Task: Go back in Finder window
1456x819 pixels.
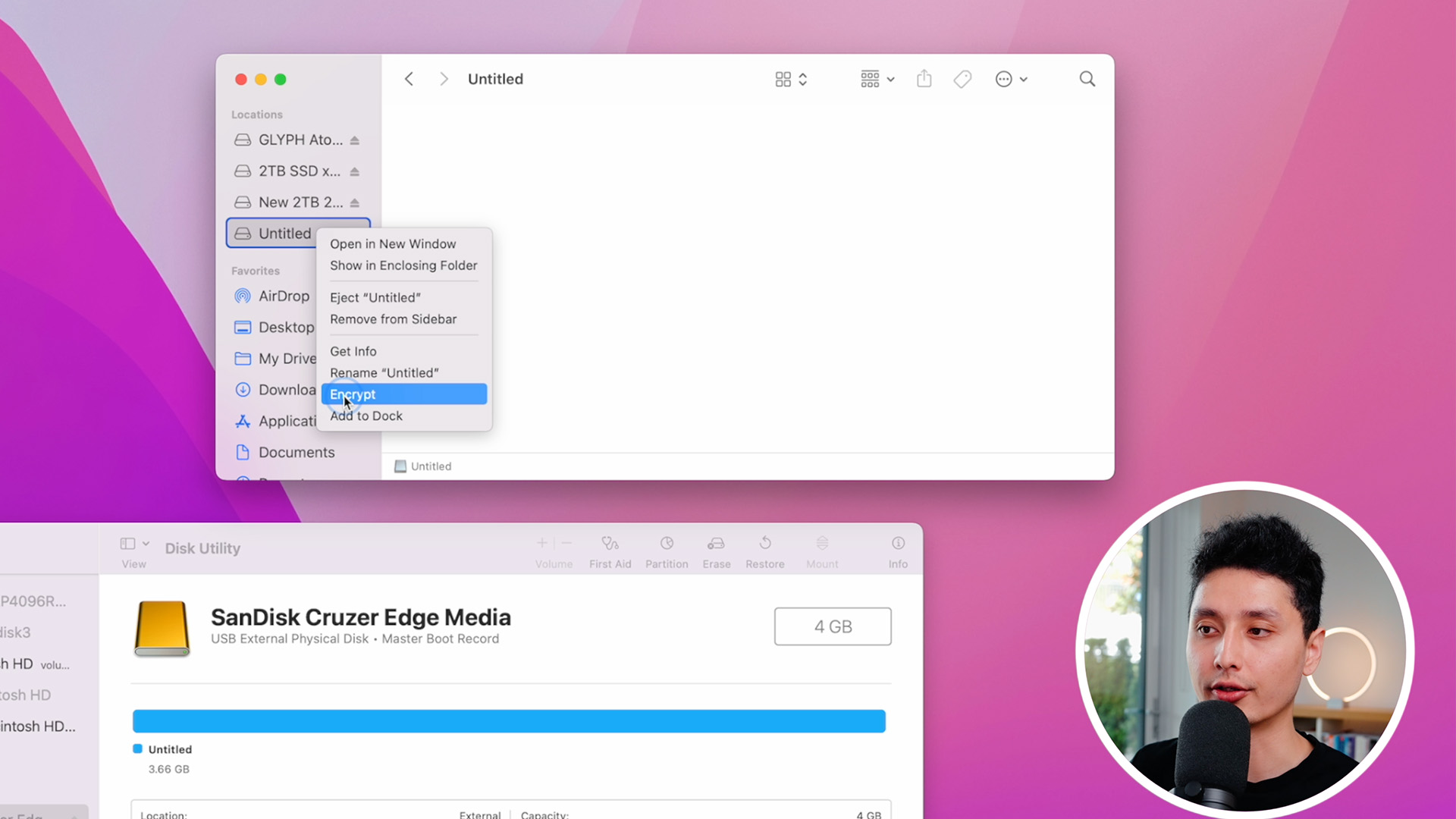Action: 409,79
